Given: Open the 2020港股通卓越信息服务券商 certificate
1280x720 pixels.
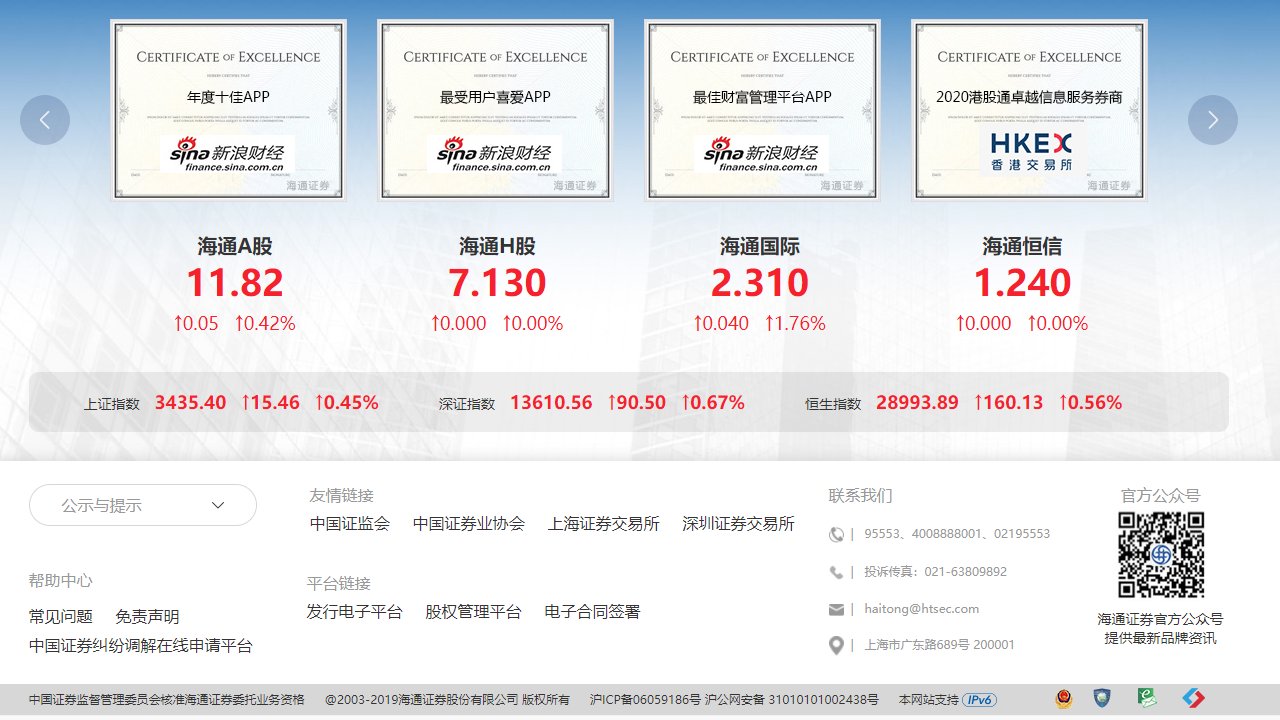Looking at the screenshot, I should click(x=1030, y=110).
